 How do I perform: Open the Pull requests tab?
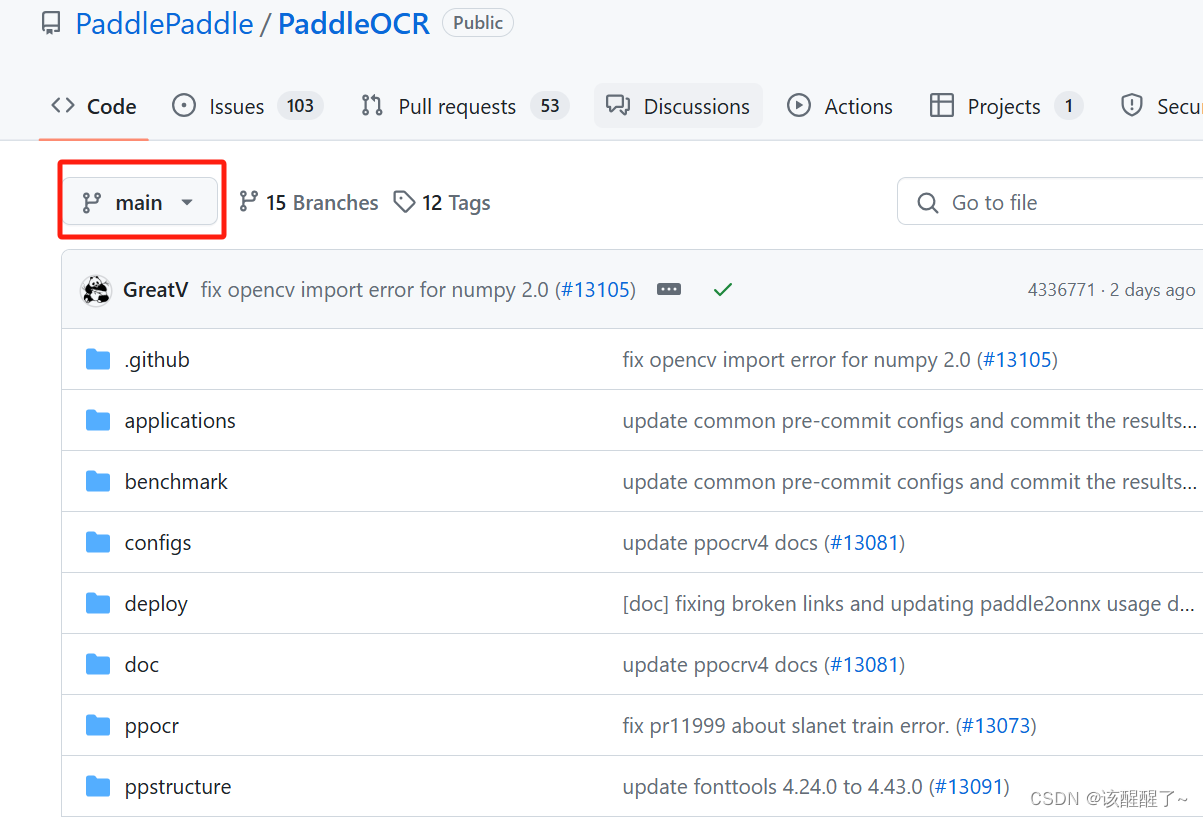(465, 106)
